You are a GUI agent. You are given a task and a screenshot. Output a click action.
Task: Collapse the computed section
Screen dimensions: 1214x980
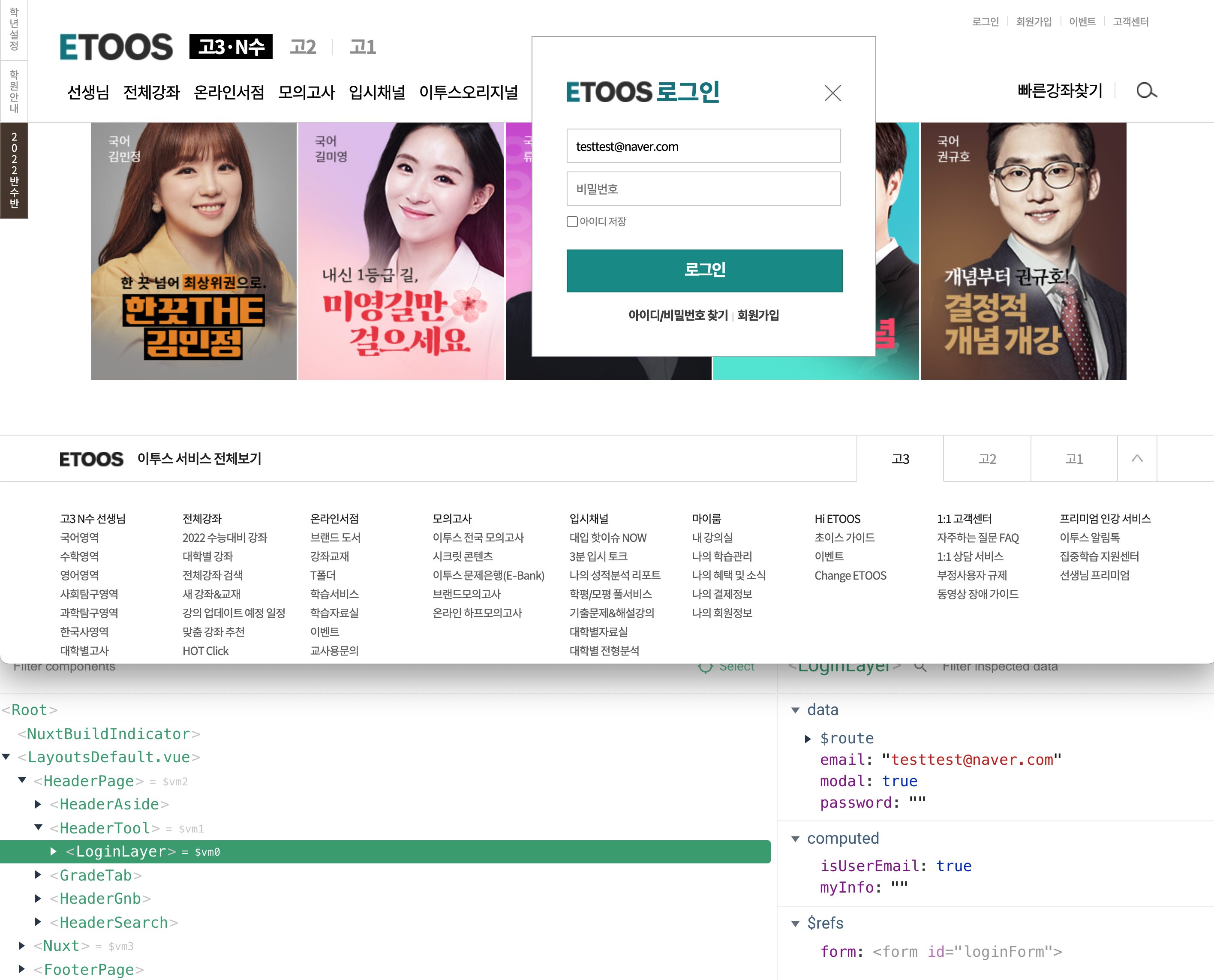[x=795, y=839]
